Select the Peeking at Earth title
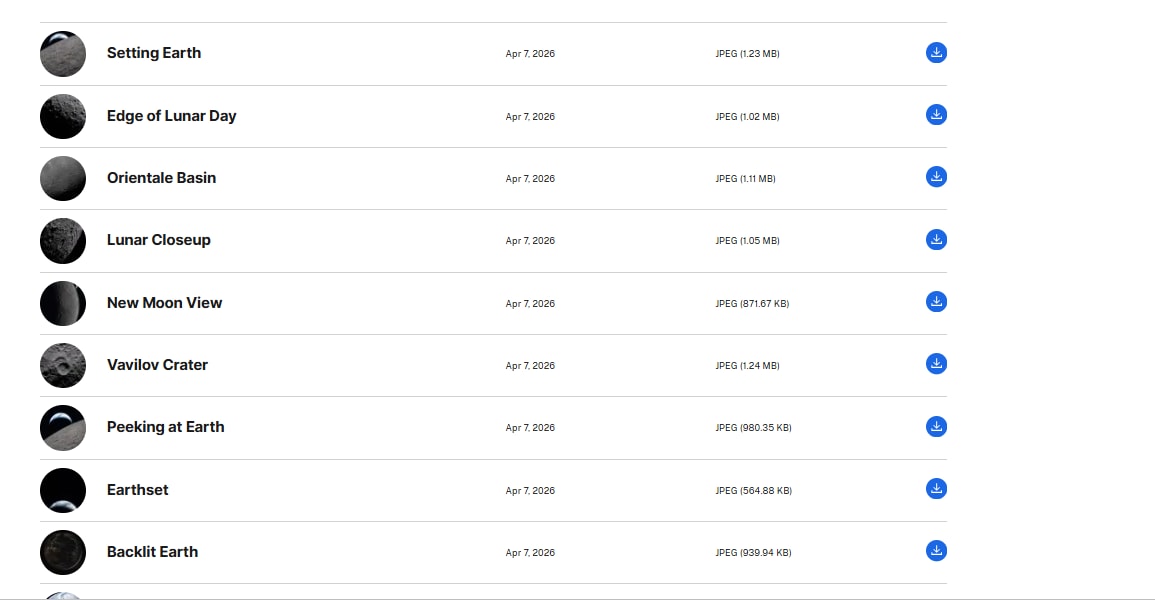 point(165,427)
